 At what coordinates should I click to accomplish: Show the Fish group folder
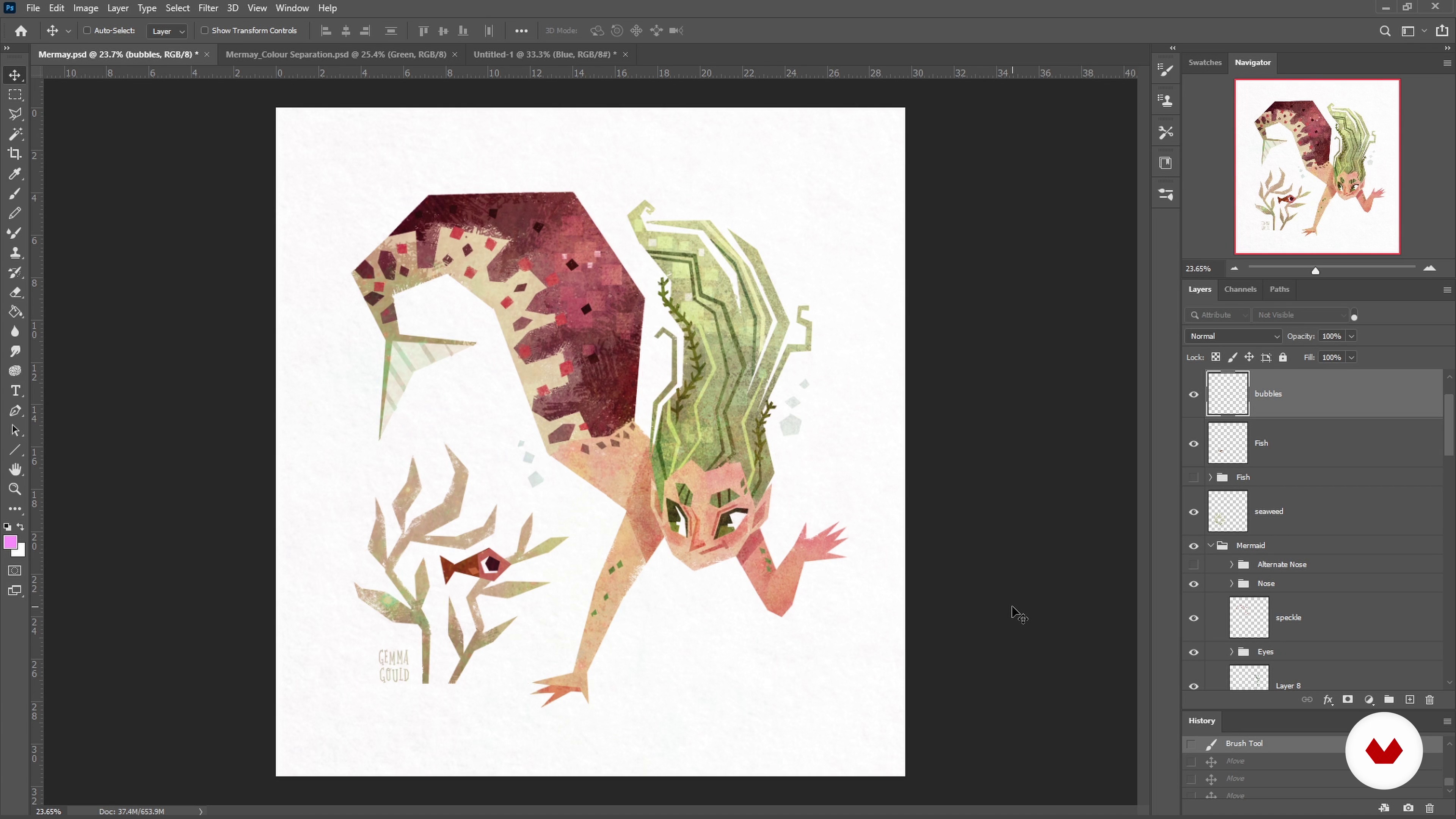click(x=1194, y=478)
